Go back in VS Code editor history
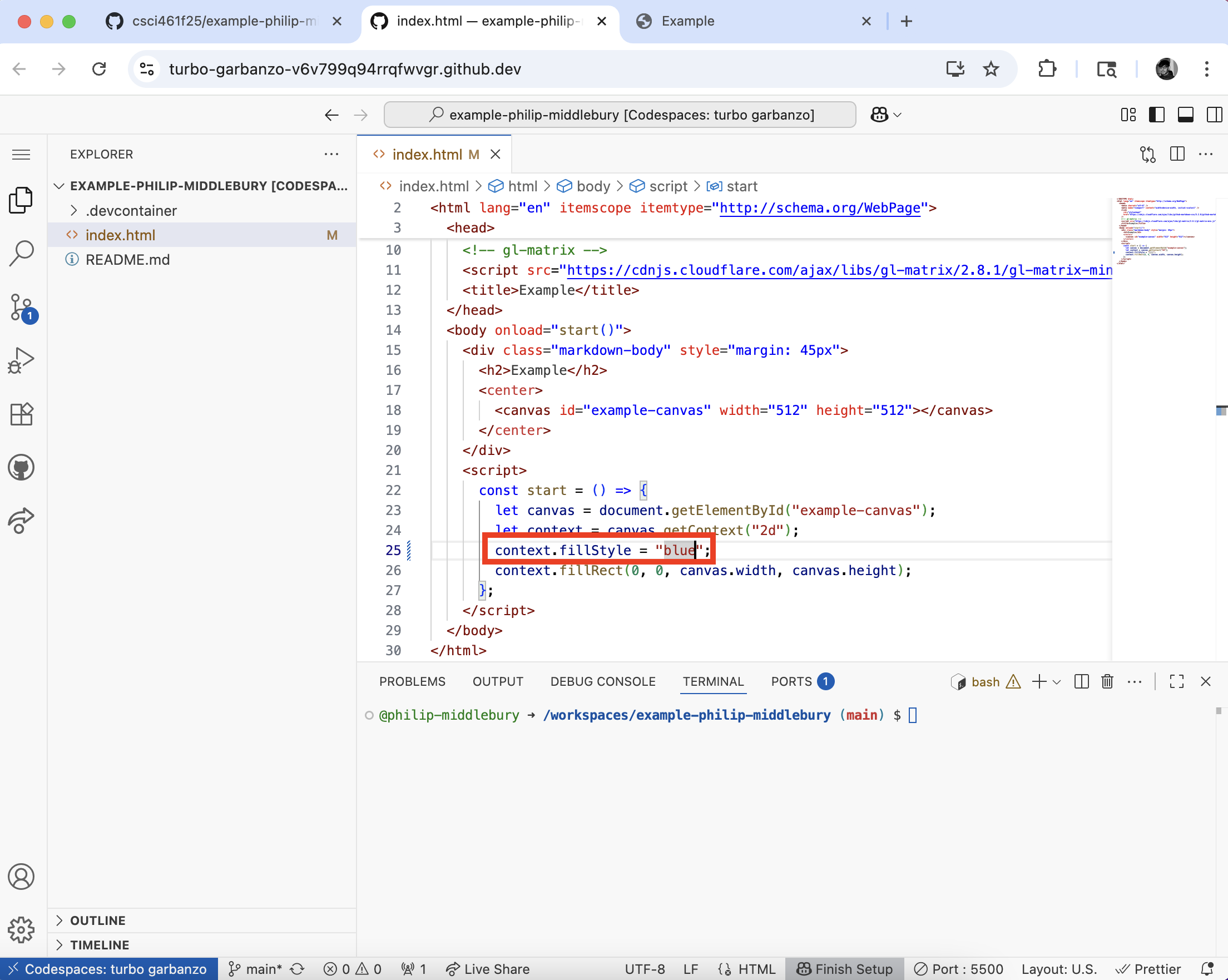The image size is (1228, 980). pyautogui.click(x=331, y=115)
